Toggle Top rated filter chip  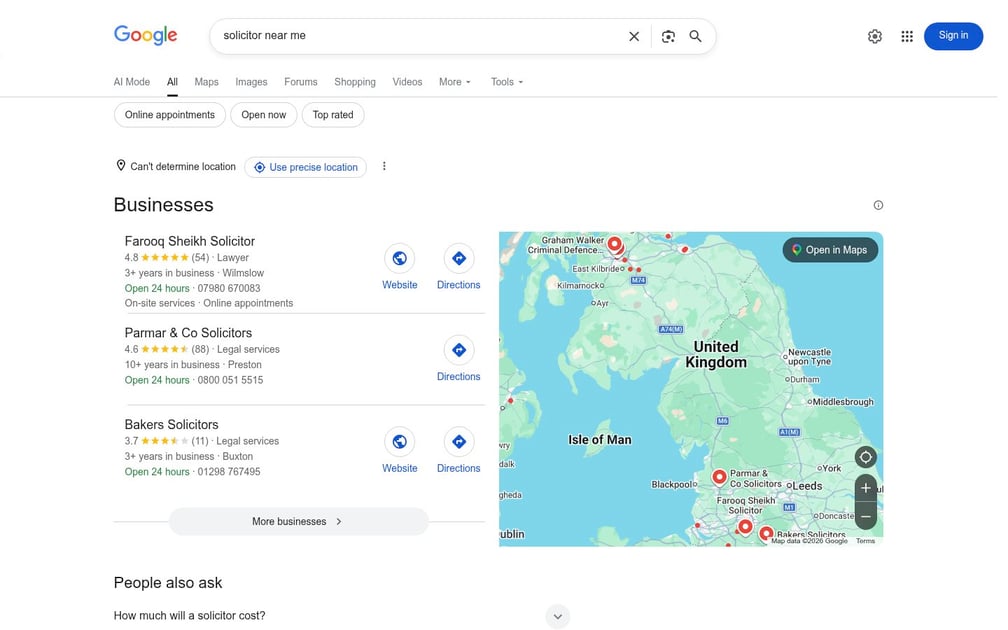click(333, 115)
